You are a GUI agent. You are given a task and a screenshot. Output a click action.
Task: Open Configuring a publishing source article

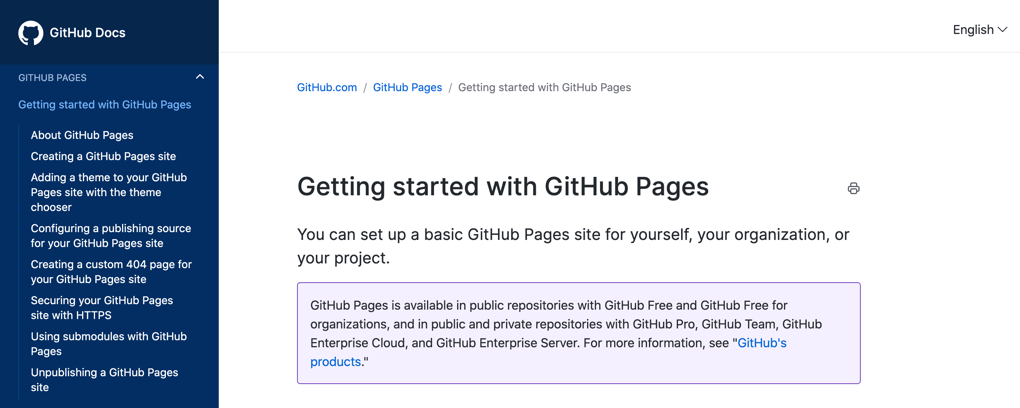[x=111, y=236]
